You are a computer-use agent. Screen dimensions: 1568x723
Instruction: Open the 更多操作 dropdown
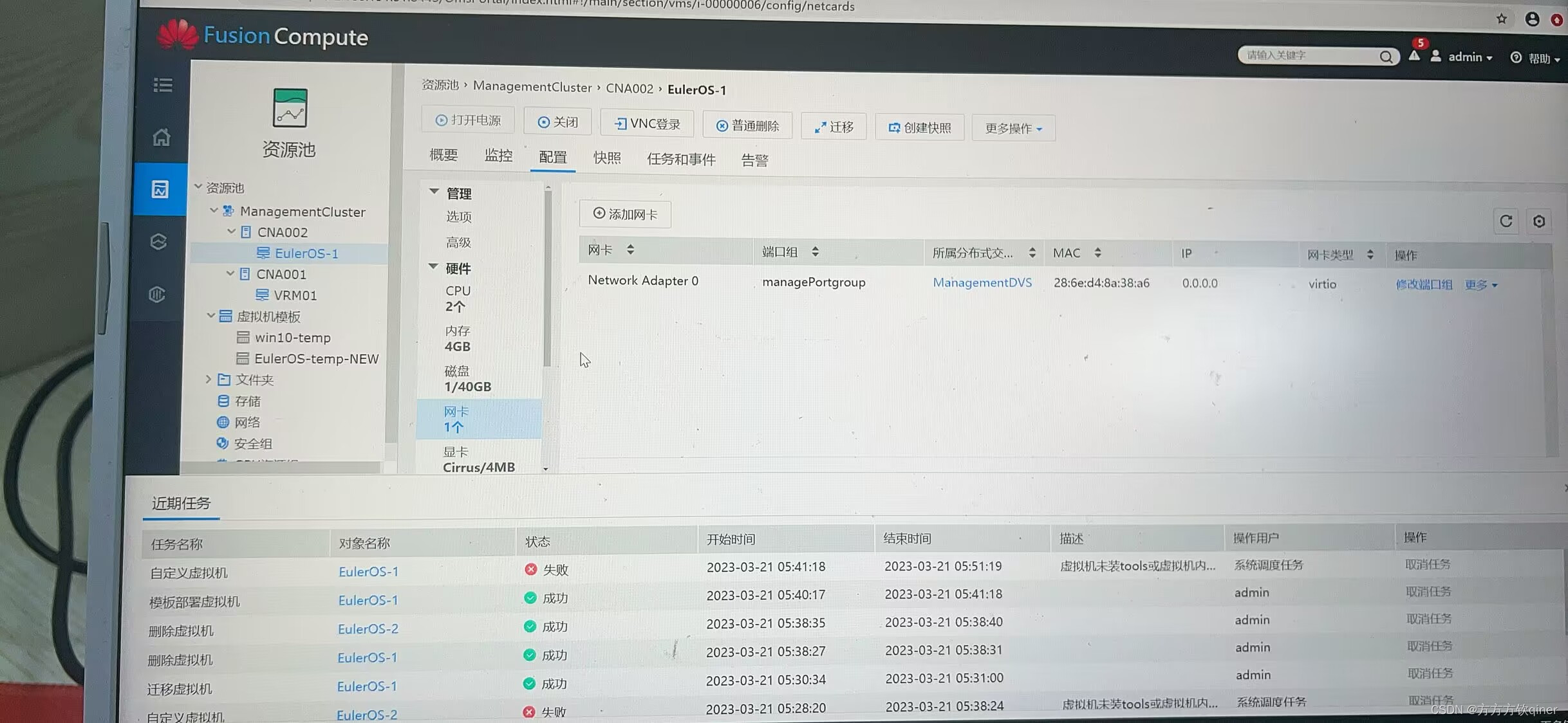[1013, 129]
